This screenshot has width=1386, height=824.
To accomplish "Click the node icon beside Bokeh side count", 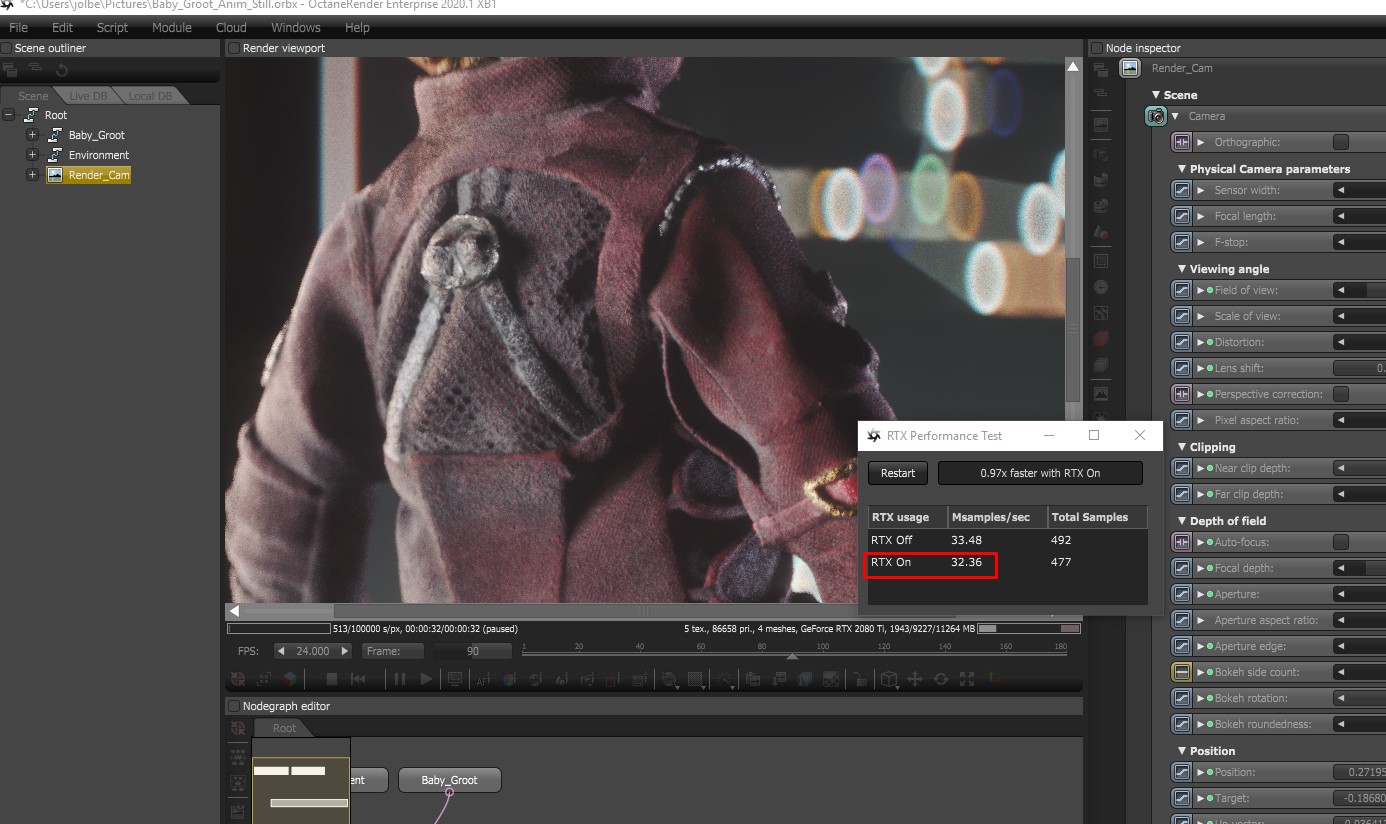I will pos(1181,672).
